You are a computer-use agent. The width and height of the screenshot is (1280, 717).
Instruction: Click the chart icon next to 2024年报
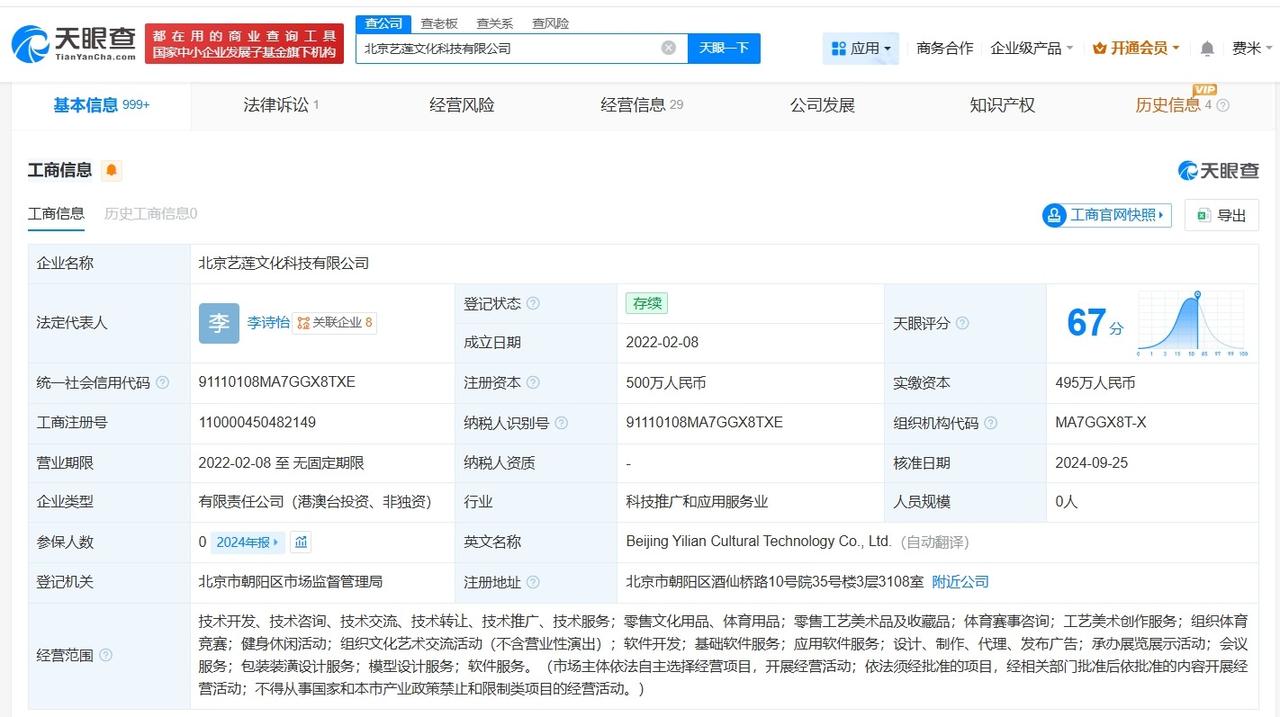pyautogui.click(x=301, y=542)
